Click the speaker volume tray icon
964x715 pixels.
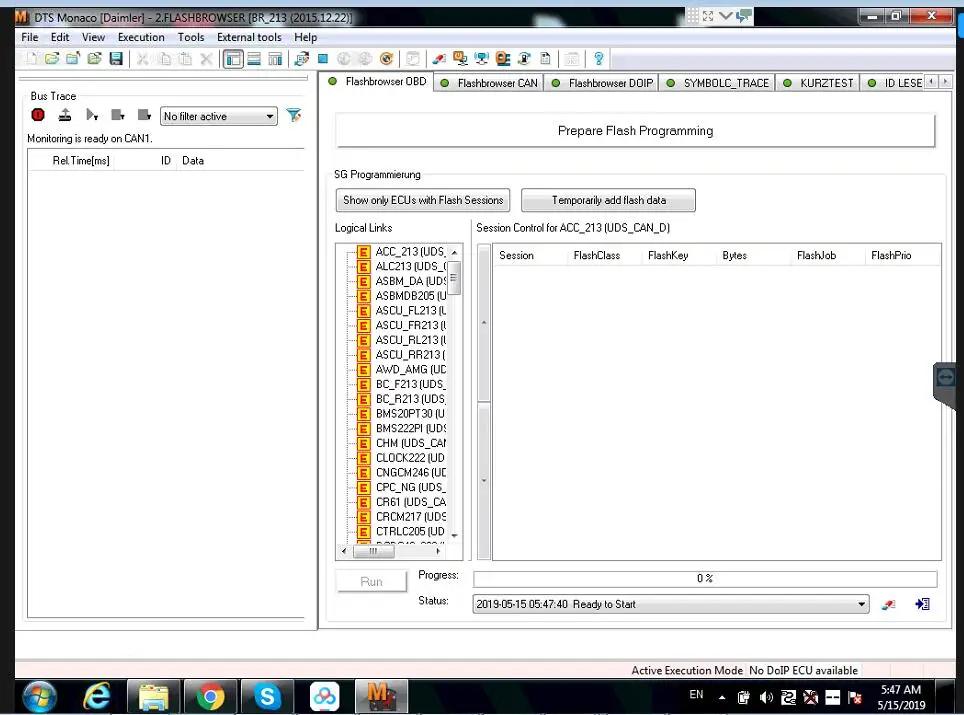(x=766, y=697)
